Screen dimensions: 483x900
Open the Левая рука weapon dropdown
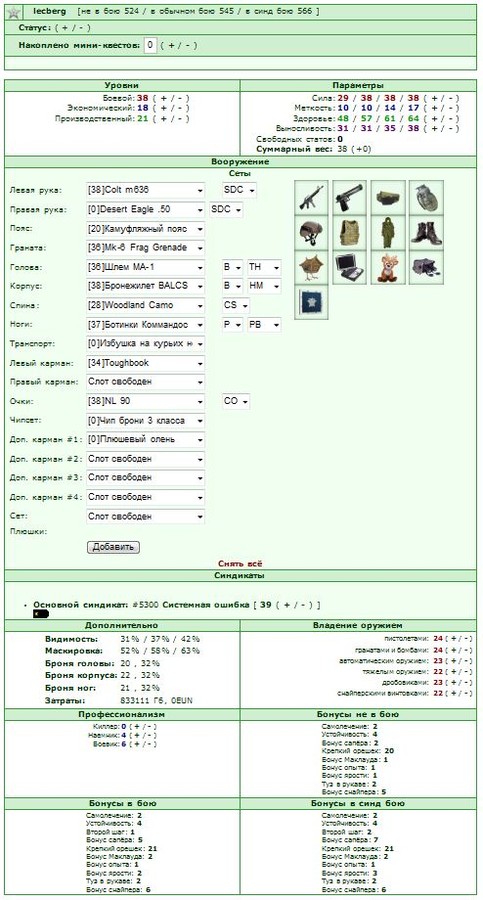(x=145, y=190)
